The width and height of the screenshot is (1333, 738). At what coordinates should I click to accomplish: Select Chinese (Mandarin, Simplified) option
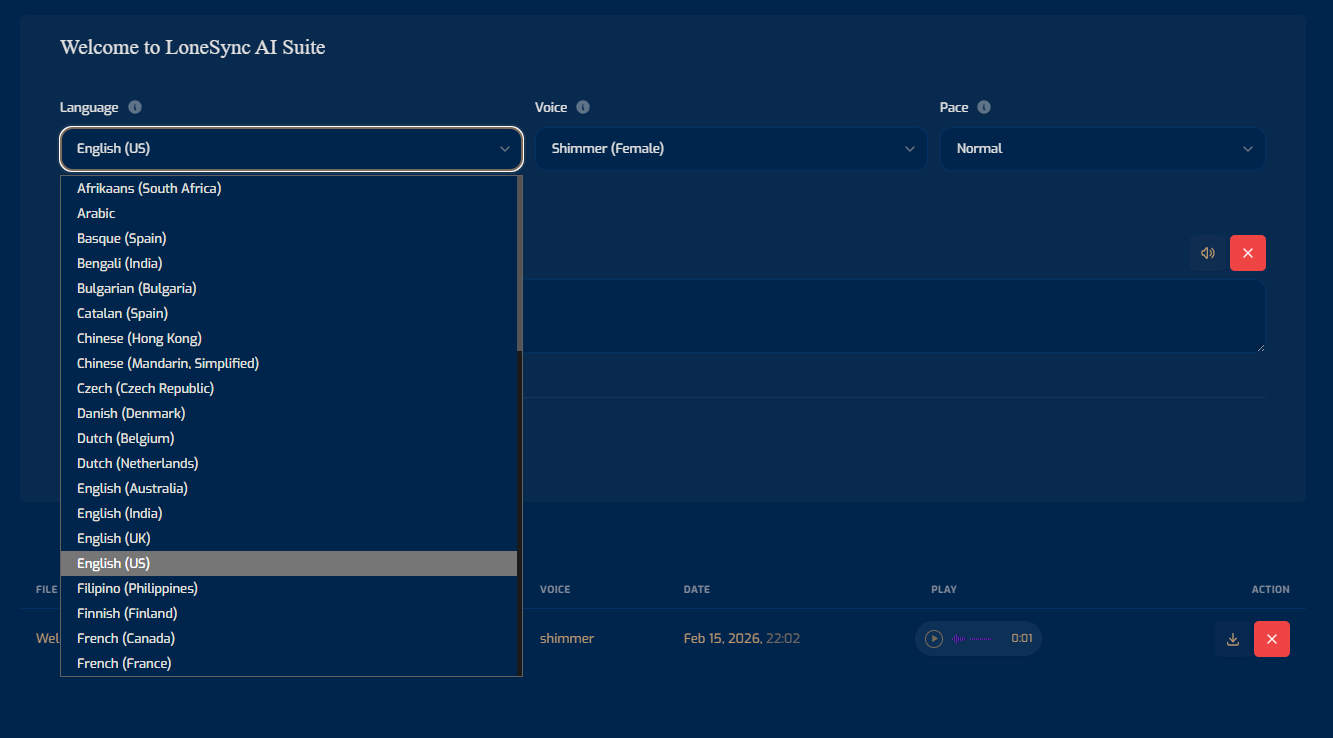point(168,363)
